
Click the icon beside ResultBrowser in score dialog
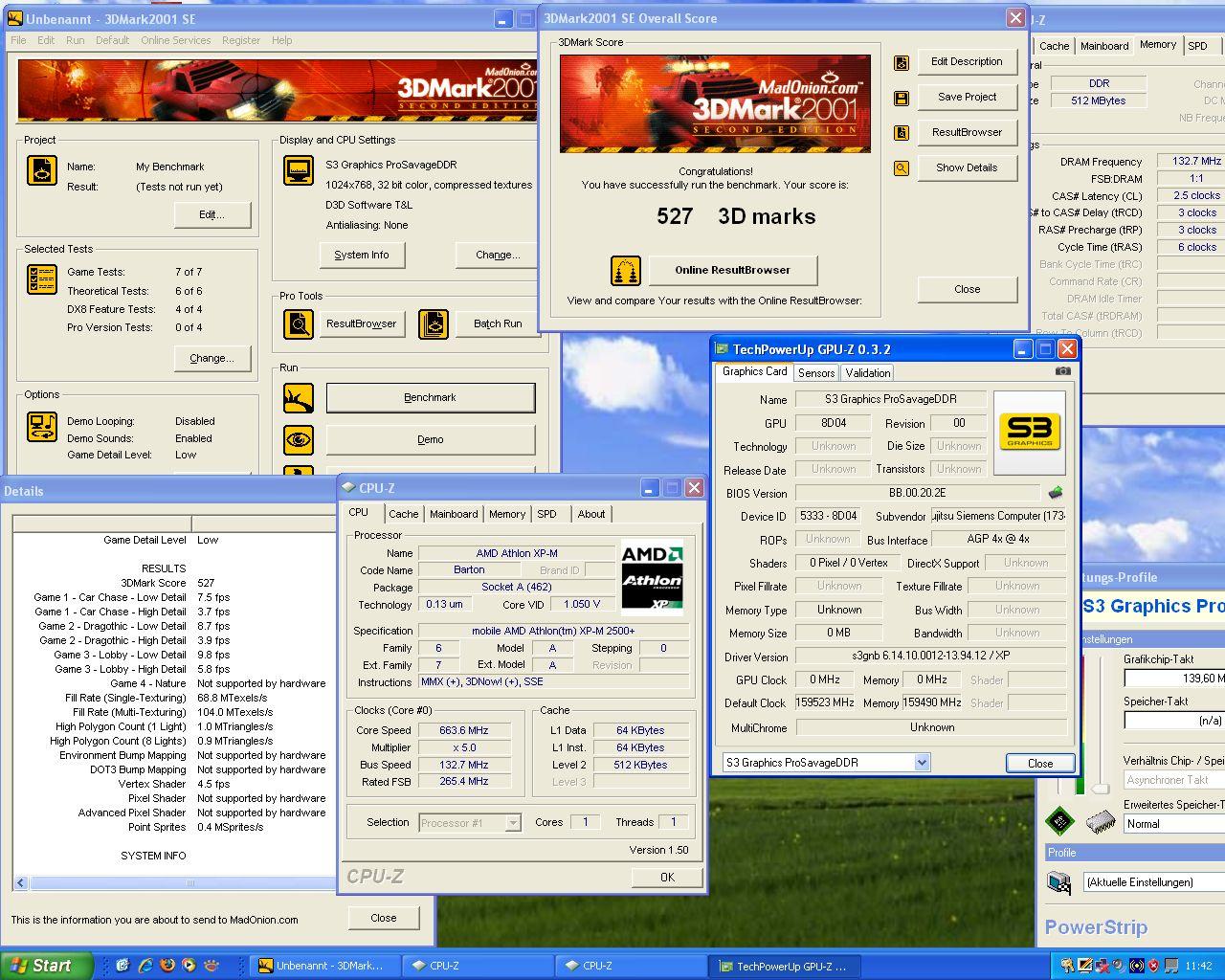click(902, 133)
